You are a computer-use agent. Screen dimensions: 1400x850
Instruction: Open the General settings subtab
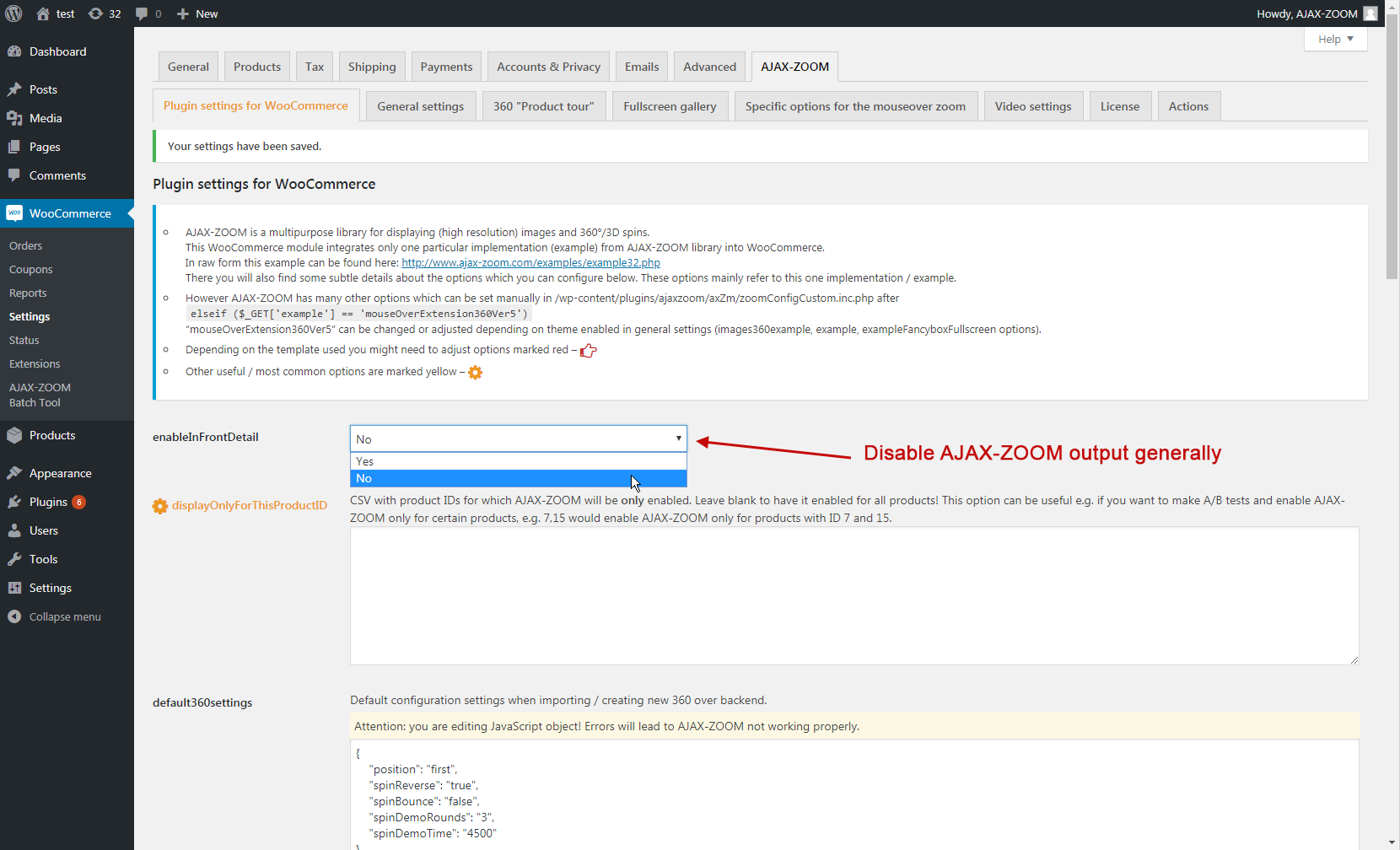tap(421, 106)
